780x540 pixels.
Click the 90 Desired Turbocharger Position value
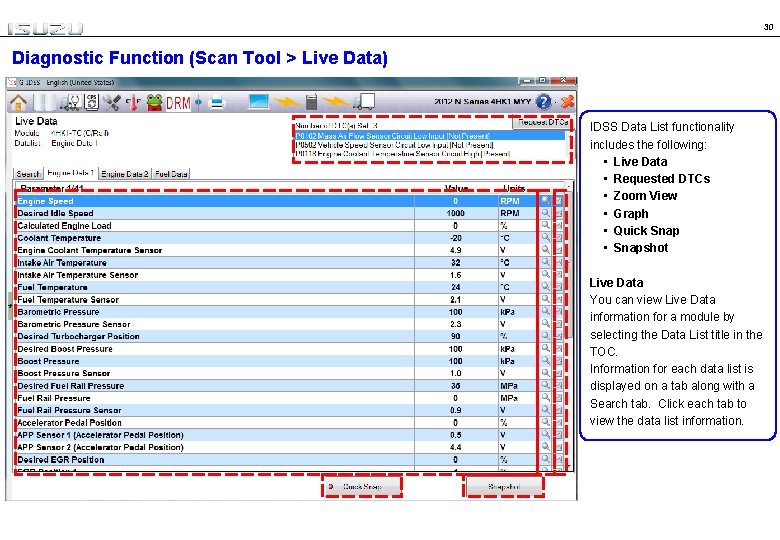[455, 336]
